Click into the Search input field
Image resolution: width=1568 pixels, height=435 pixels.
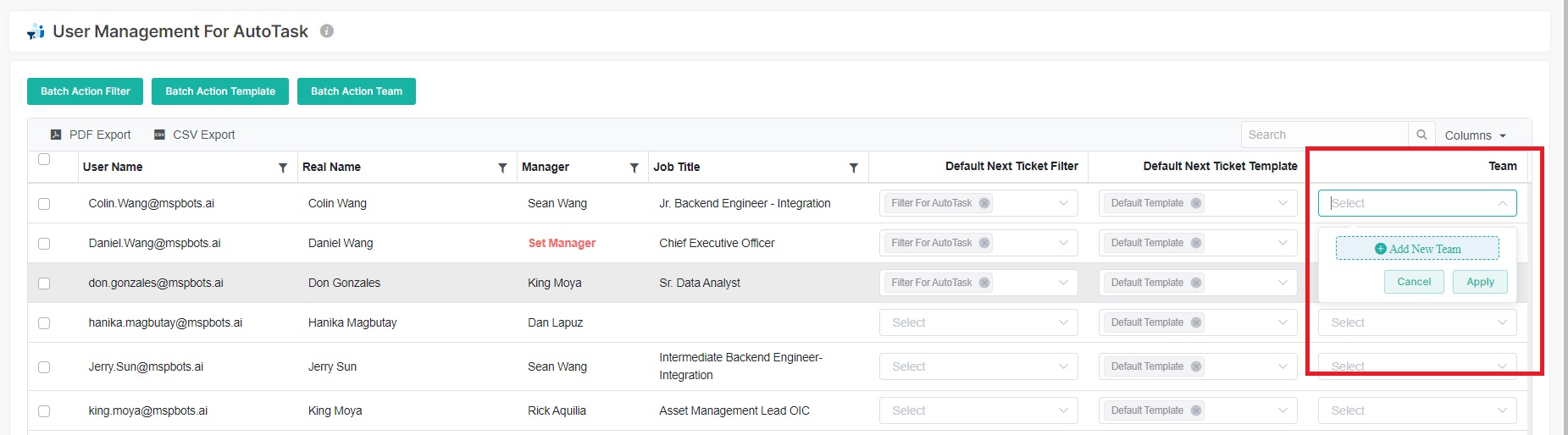(1323, 135)
